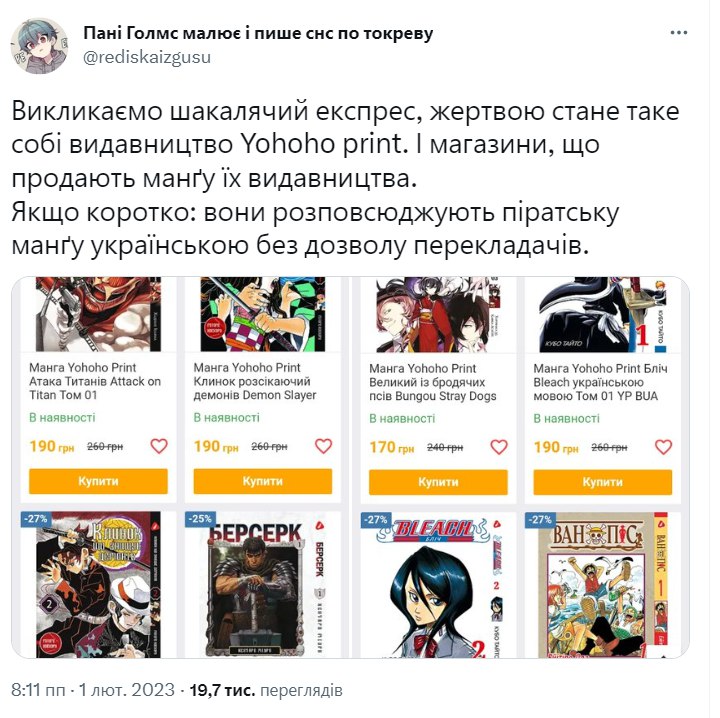Favorite the Bleach Том 01 heart icon

pos(663,447)
